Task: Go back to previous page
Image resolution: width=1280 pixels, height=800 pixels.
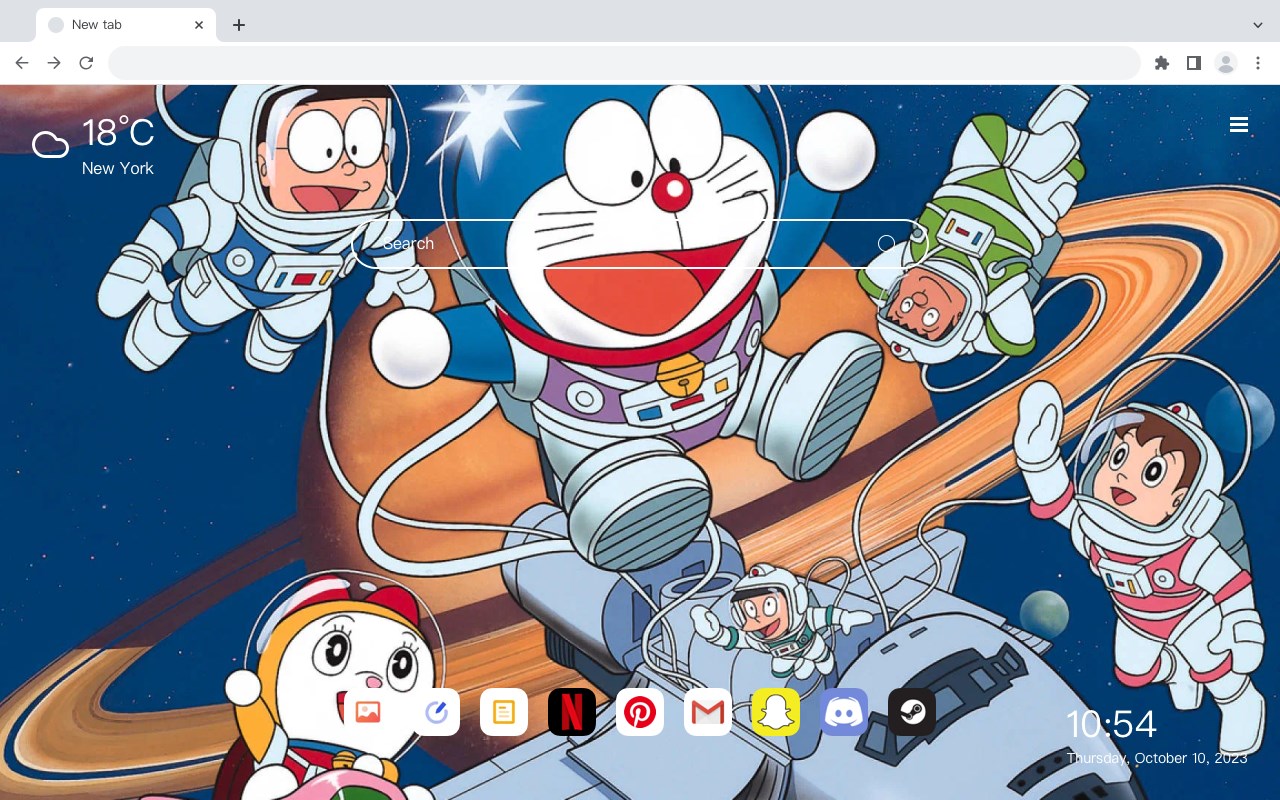Action: (22, 63)
